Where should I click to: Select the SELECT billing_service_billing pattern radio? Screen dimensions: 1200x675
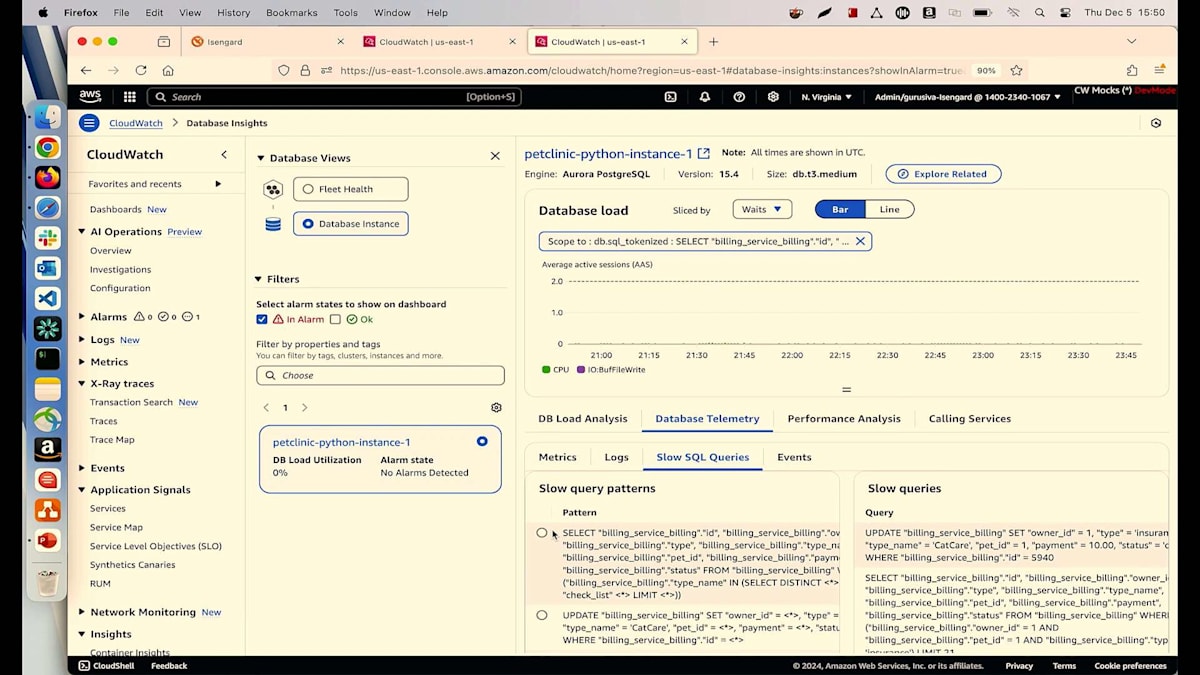(542, 533)
